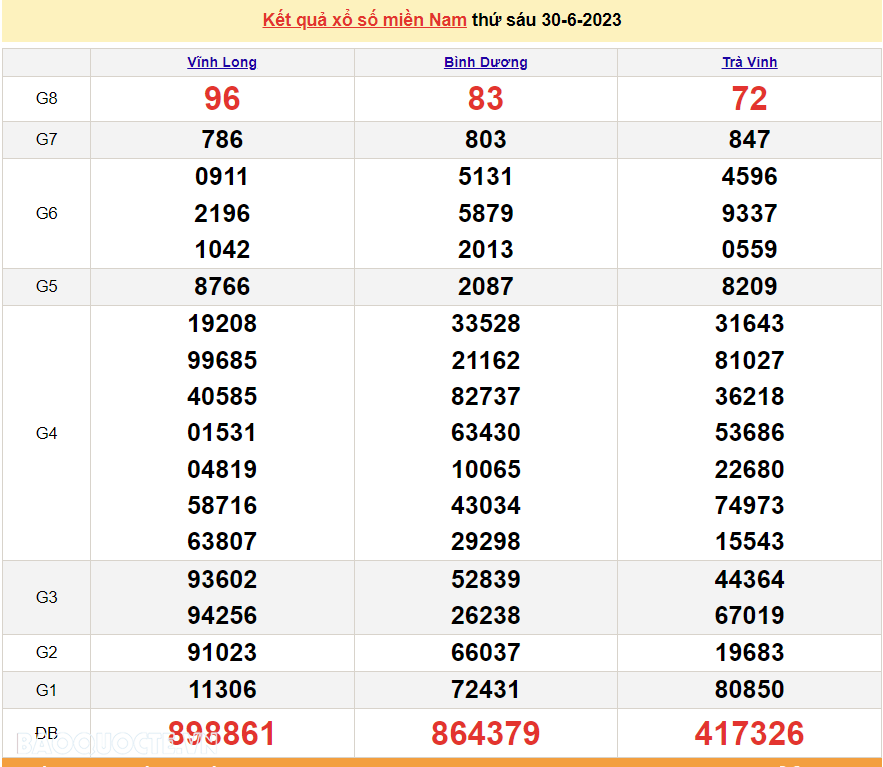Screen dimensions: 883x767
Task: Click the ĐB special prize row label
Action: click(x=47, y=733)
